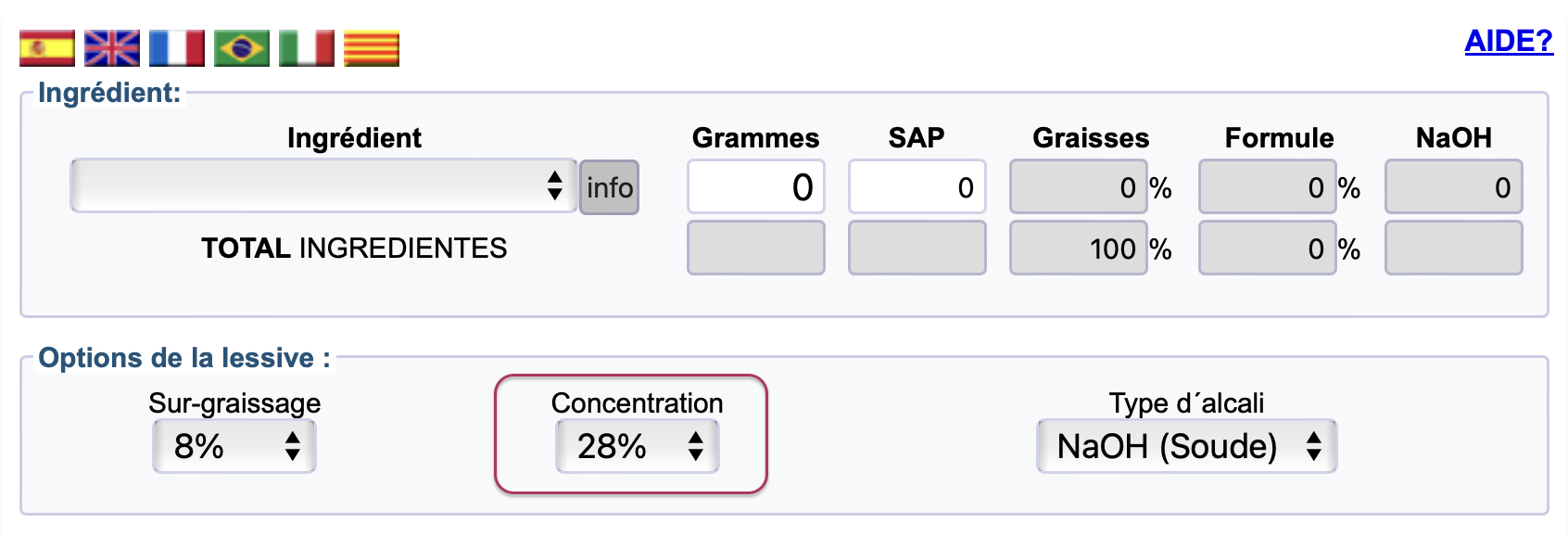This screenshot has width=1568, height=536.
Task: Select the Catalan flag language
Action: pos(372,48)
